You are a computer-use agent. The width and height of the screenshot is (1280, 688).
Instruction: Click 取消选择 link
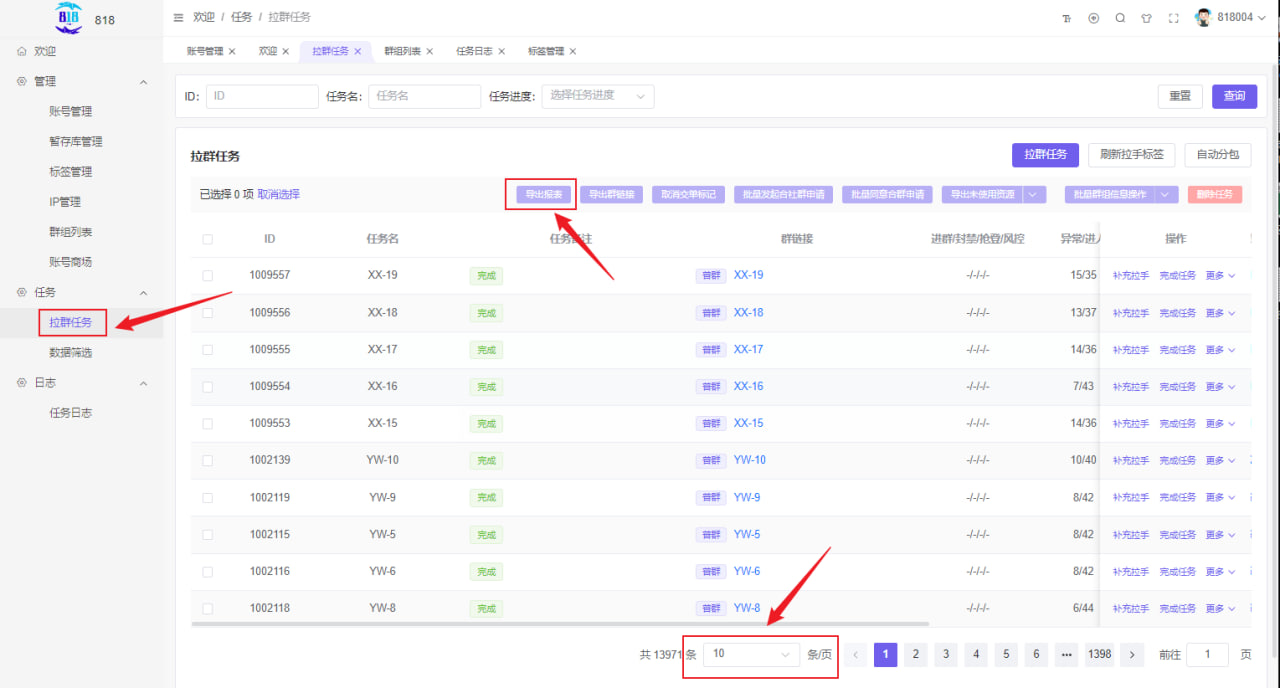(279, 195)
